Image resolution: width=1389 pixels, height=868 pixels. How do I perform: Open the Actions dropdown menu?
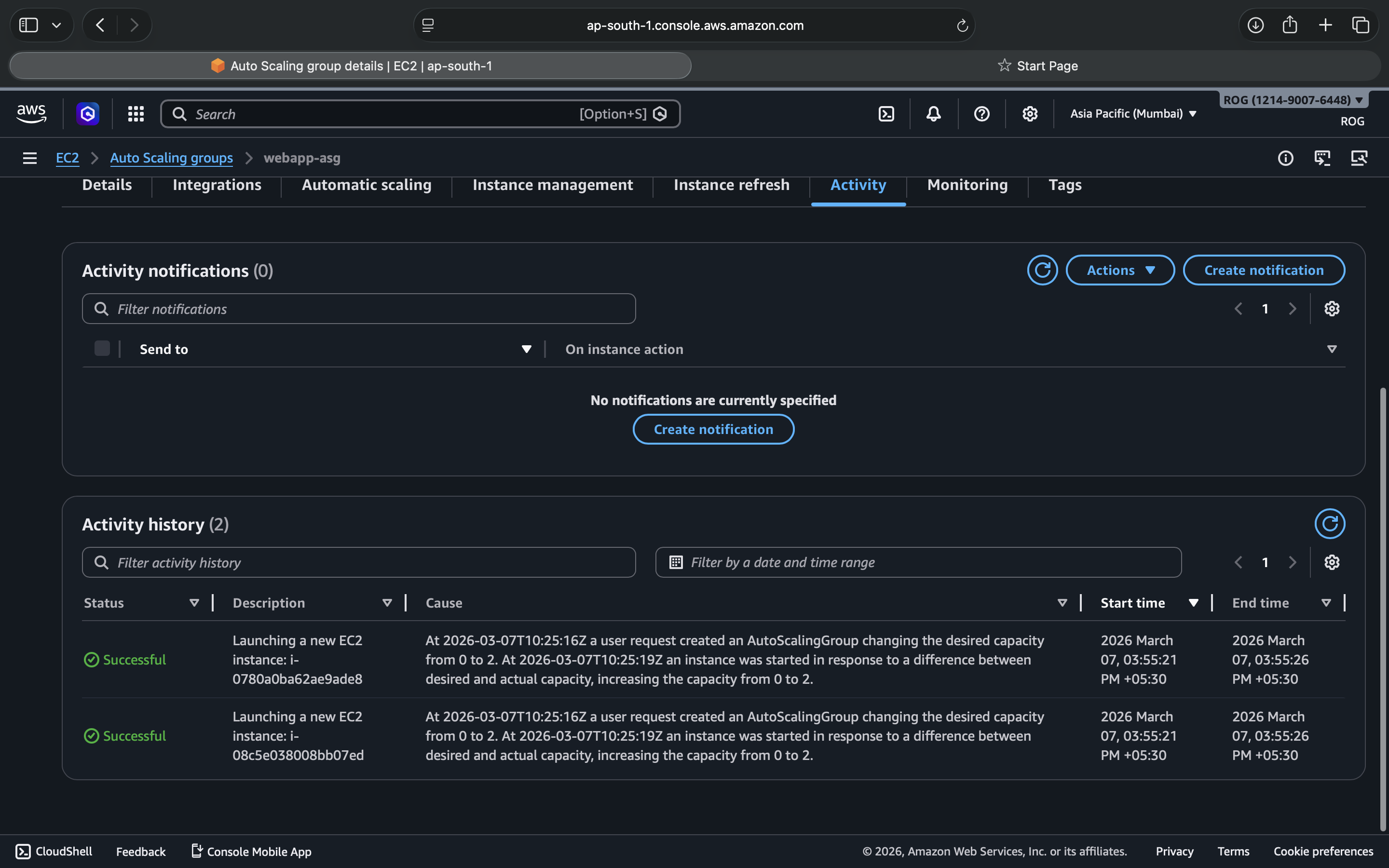click(x=1120, y=270)
